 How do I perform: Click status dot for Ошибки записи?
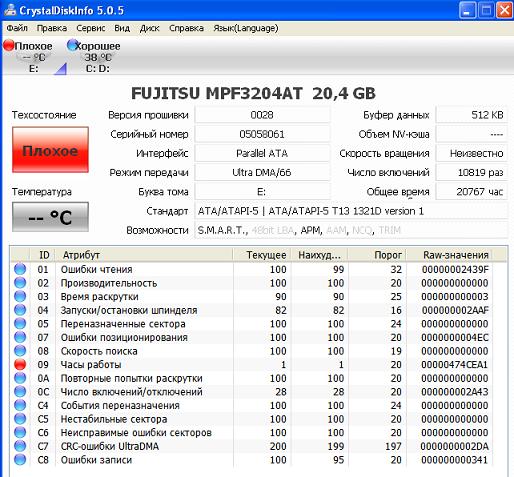click(x=20, y=460)
